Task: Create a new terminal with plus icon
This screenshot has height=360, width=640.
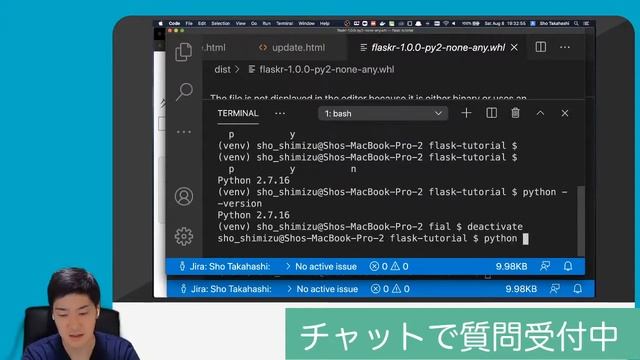Action: pyautogui.click(x=466, y=113)
